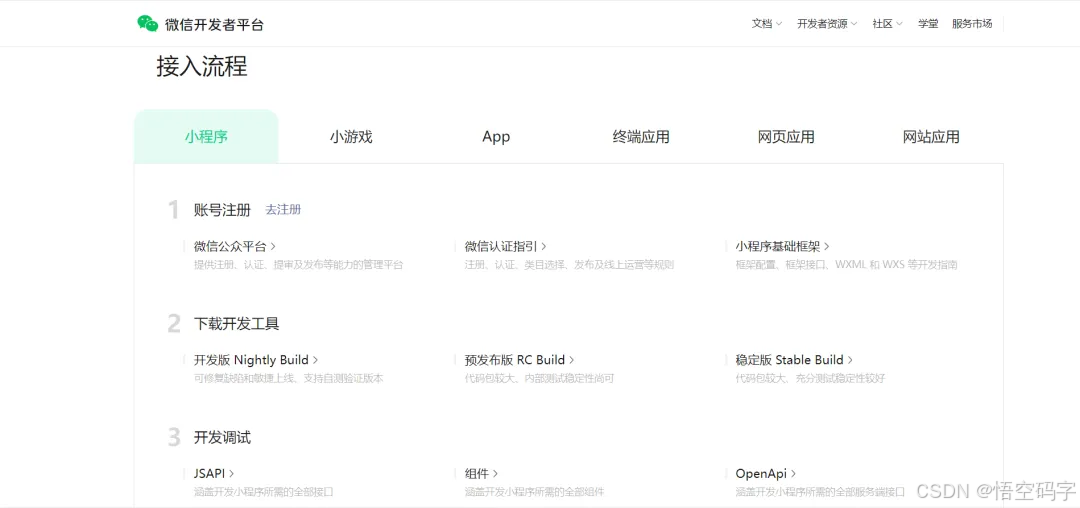Click the 开发调试 step heading
Viewport: 1080px width, 508px height.
222,437
